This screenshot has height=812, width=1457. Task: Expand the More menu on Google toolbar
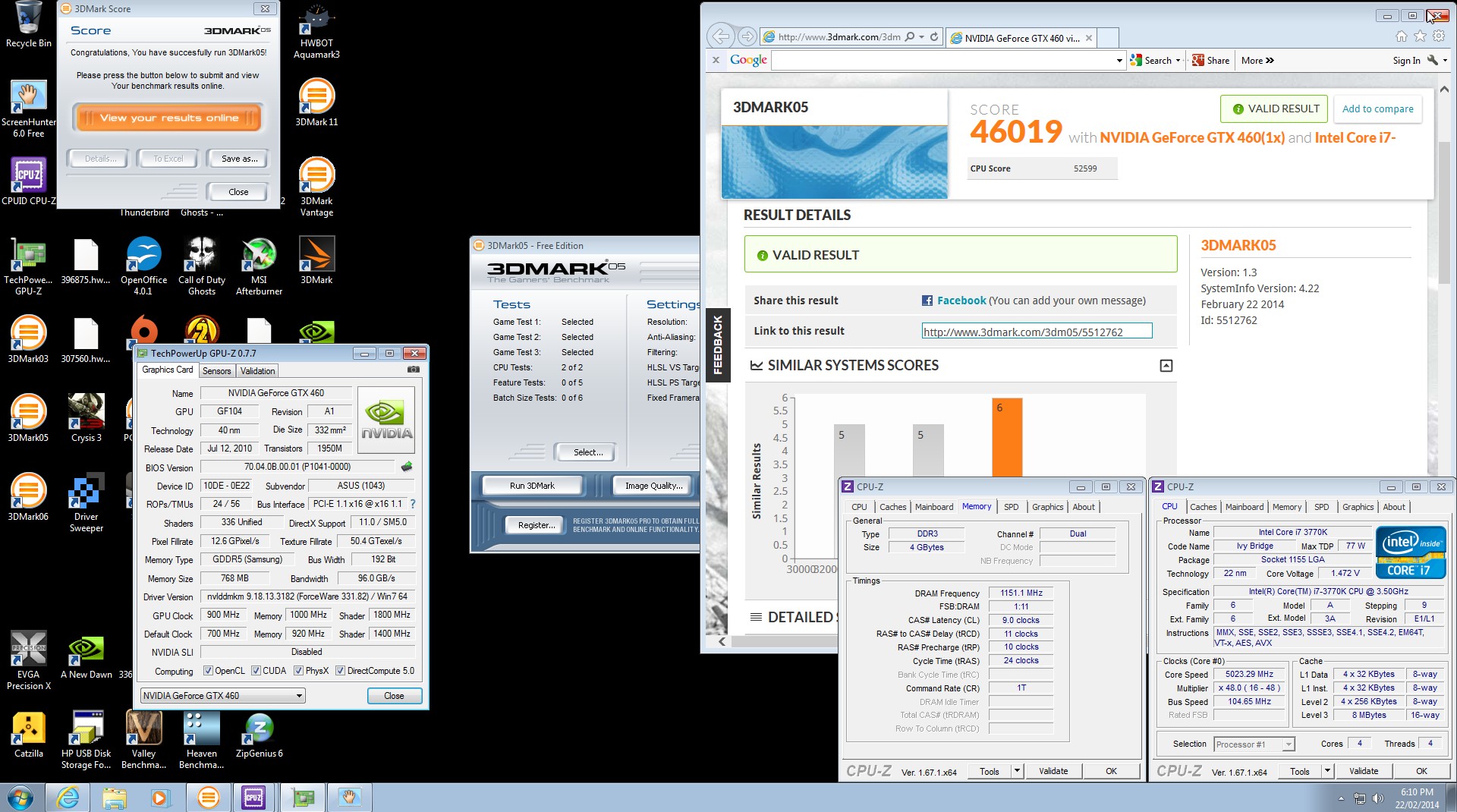[x=1257, y=61]
